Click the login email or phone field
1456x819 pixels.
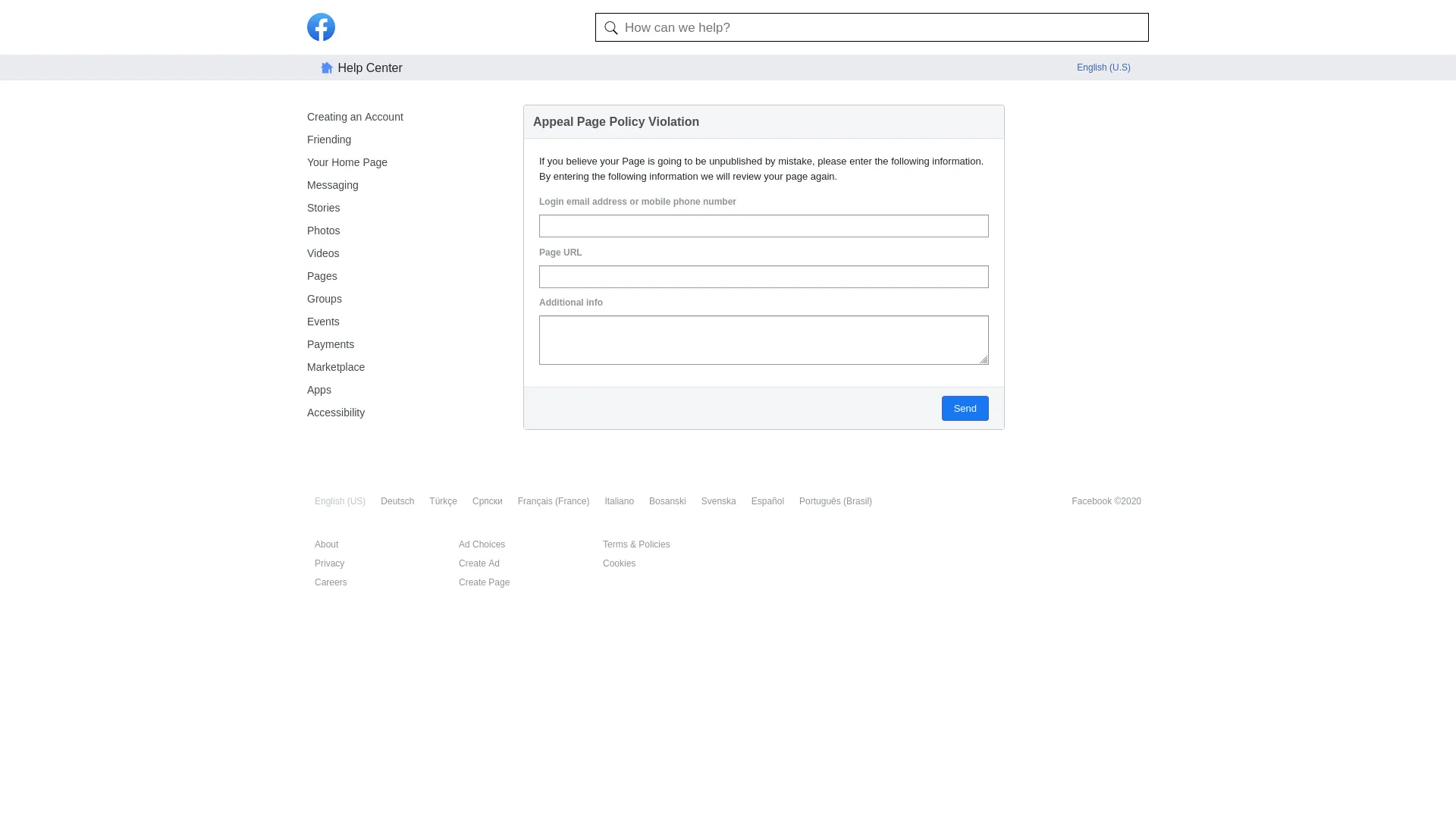click(x=764, y=226)
